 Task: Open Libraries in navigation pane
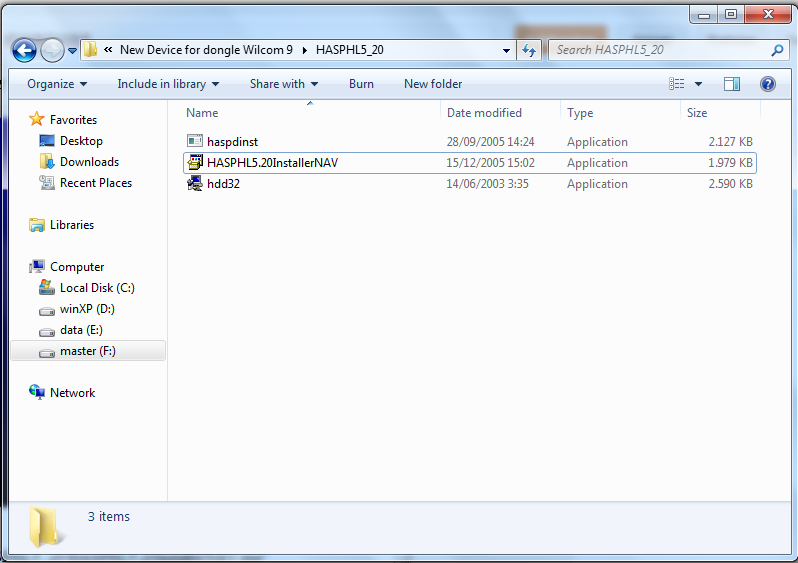72,225
